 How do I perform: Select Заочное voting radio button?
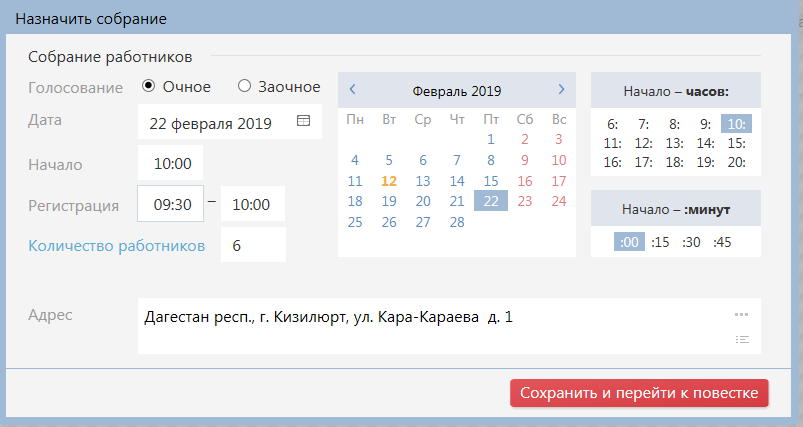pyautogui.click(x=244, y=86)
